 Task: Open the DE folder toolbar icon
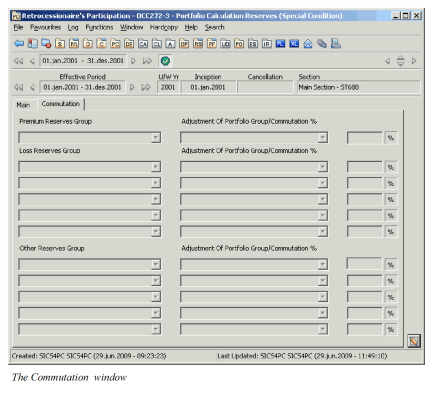point(129,44)
